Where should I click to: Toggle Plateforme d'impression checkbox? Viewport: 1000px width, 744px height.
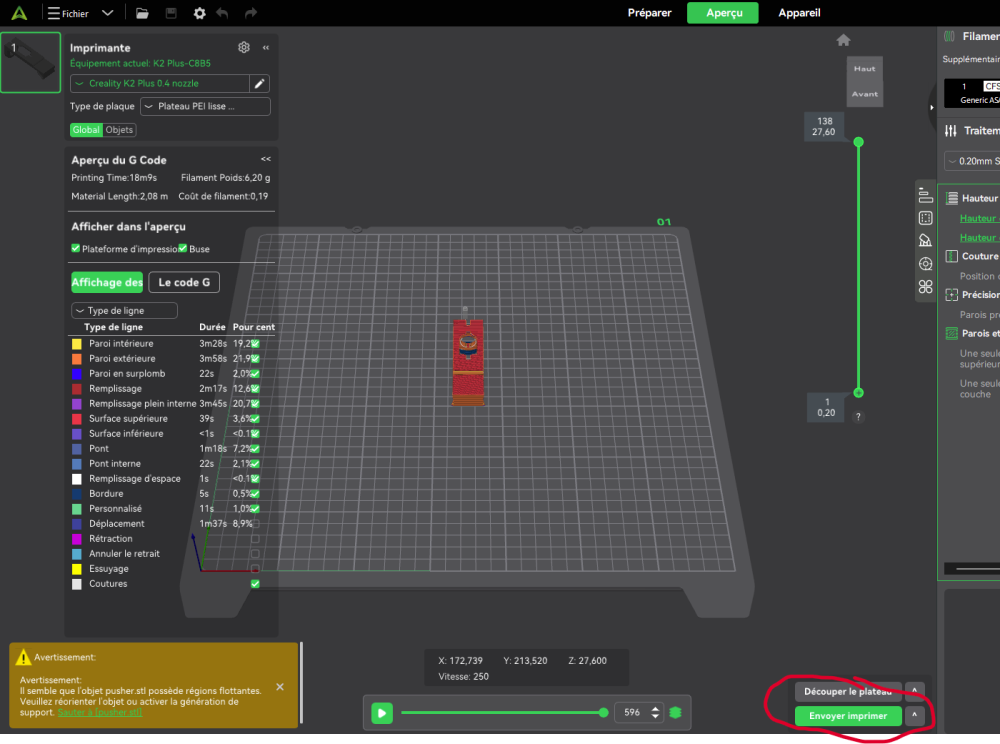(76, 248)
